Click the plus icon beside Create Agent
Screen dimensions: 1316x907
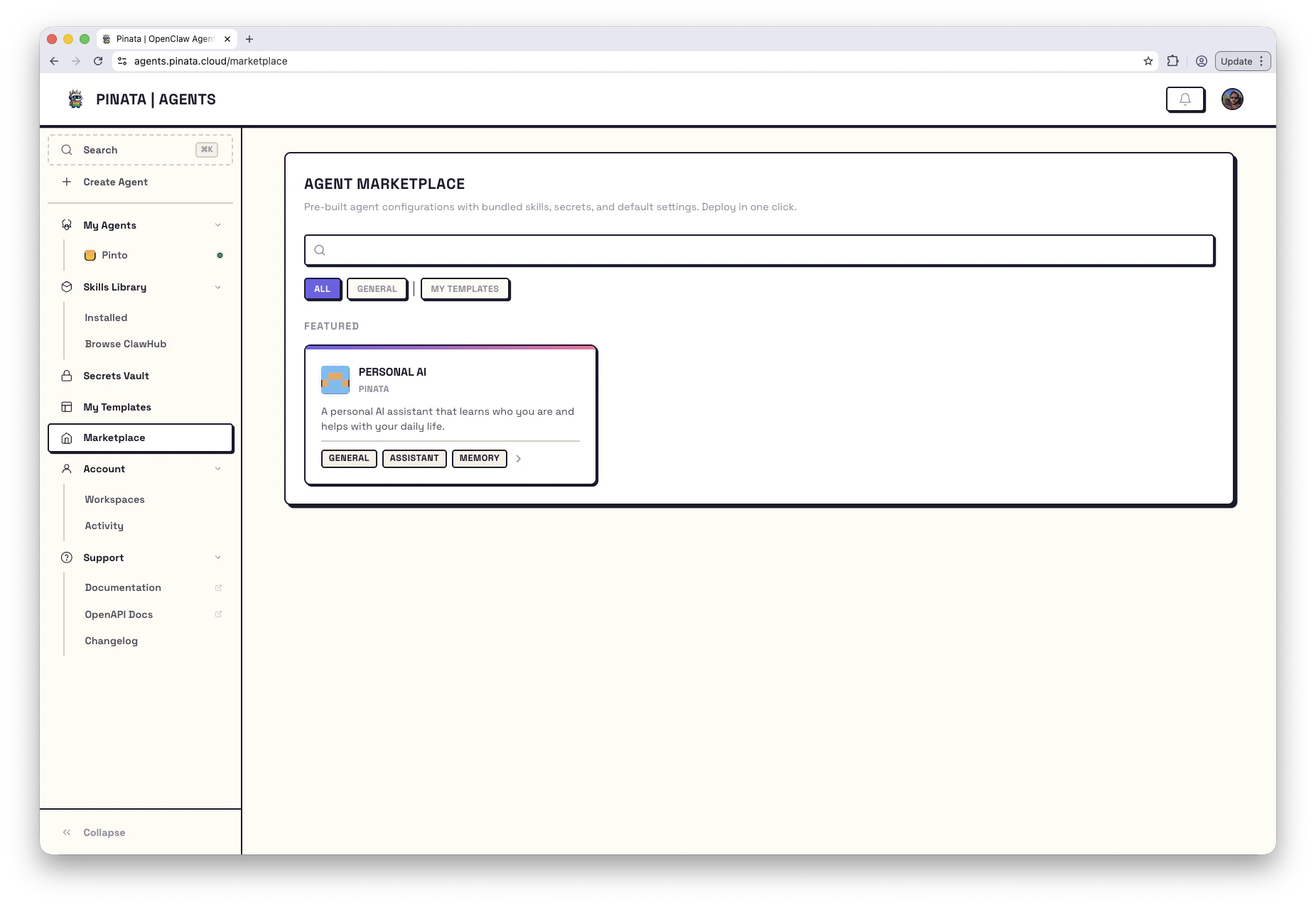click(x=67, y=182)
